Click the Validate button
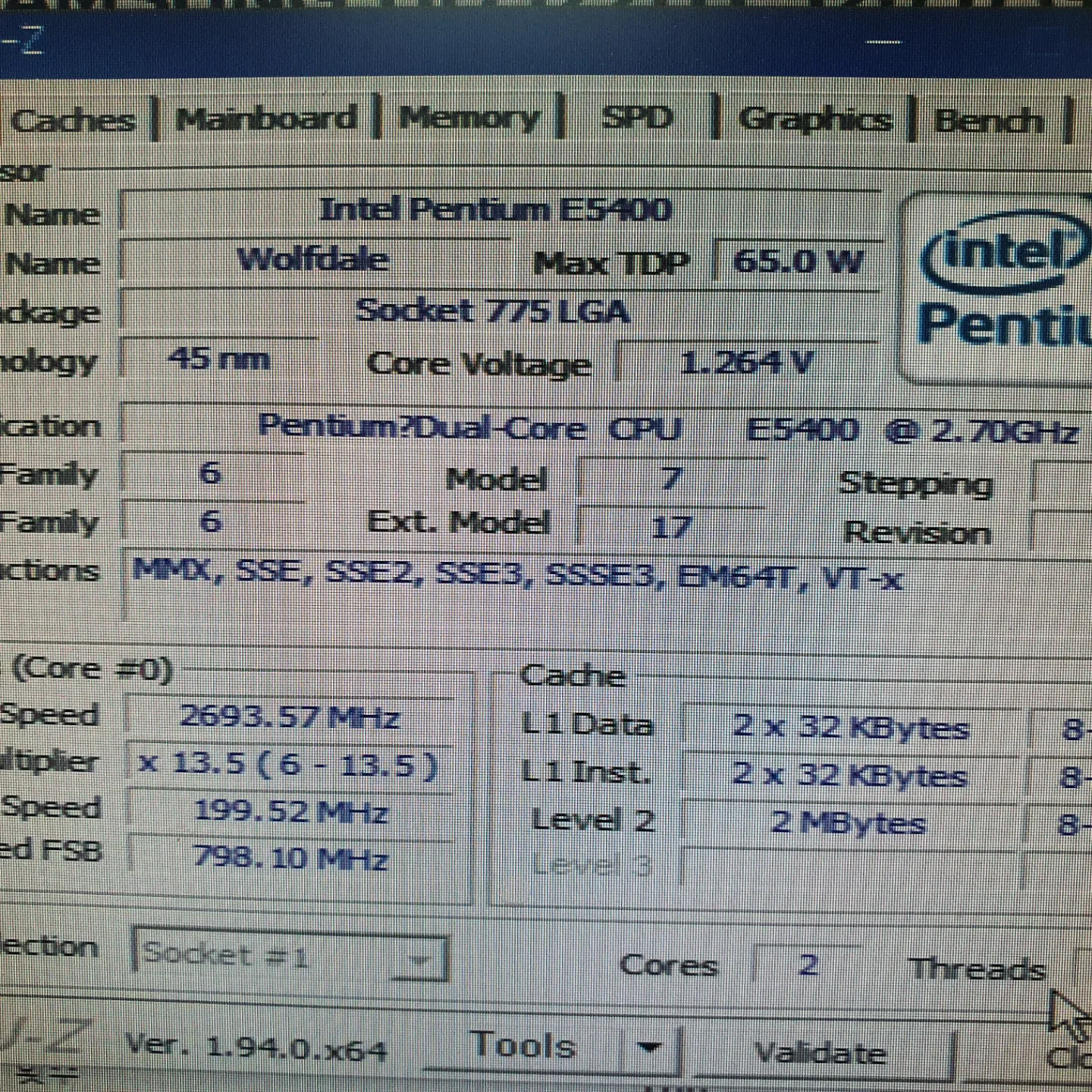Screen dimensions: 1092x1092 click(x=821, y=1053)
